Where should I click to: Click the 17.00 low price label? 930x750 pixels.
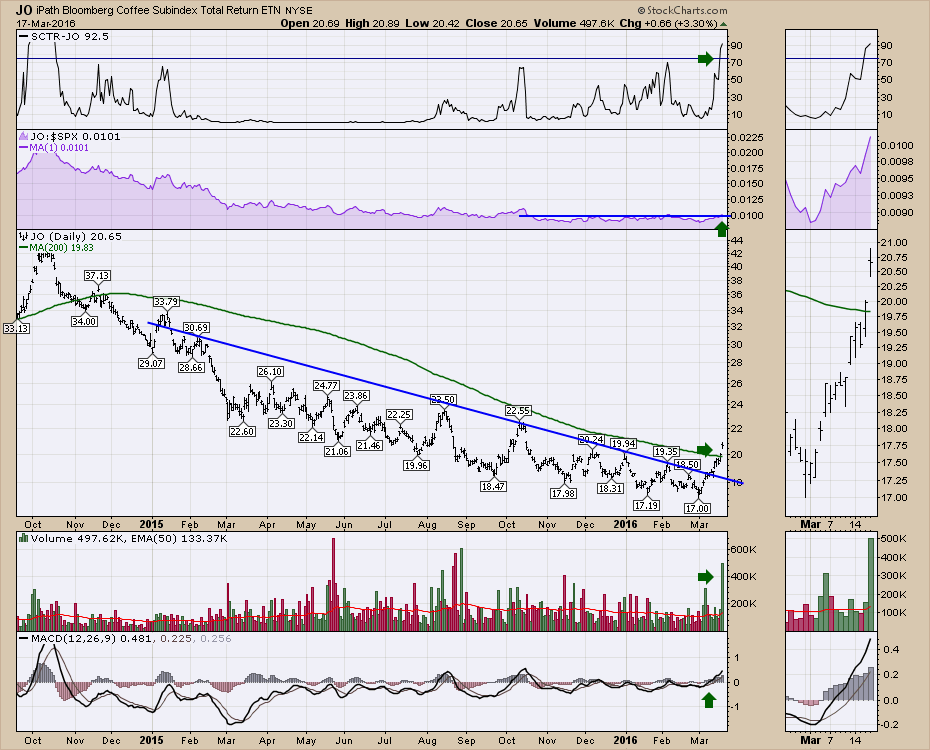click(x=698, y=508)
